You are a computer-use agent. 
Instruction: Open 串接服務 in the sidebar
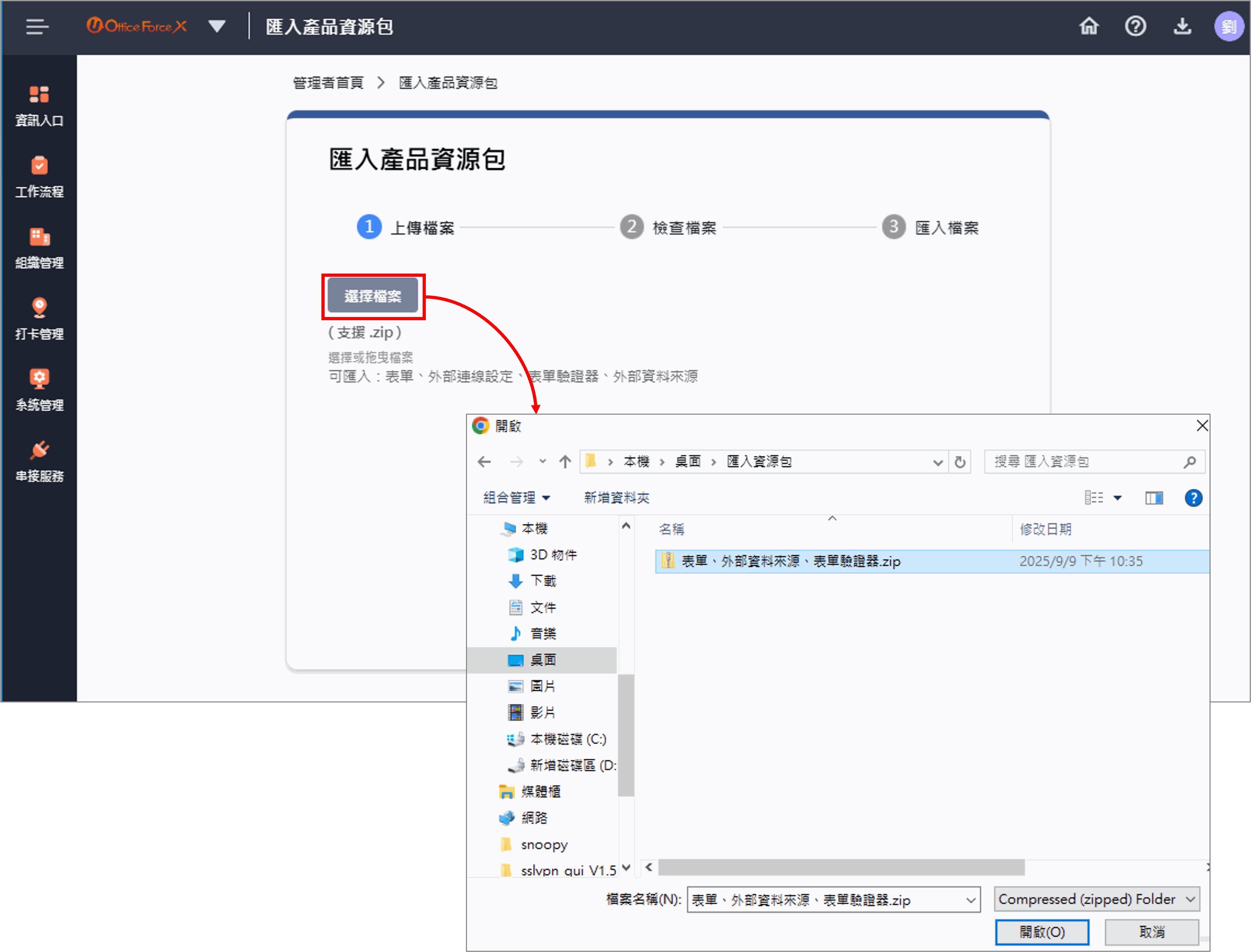pos(39,461)
